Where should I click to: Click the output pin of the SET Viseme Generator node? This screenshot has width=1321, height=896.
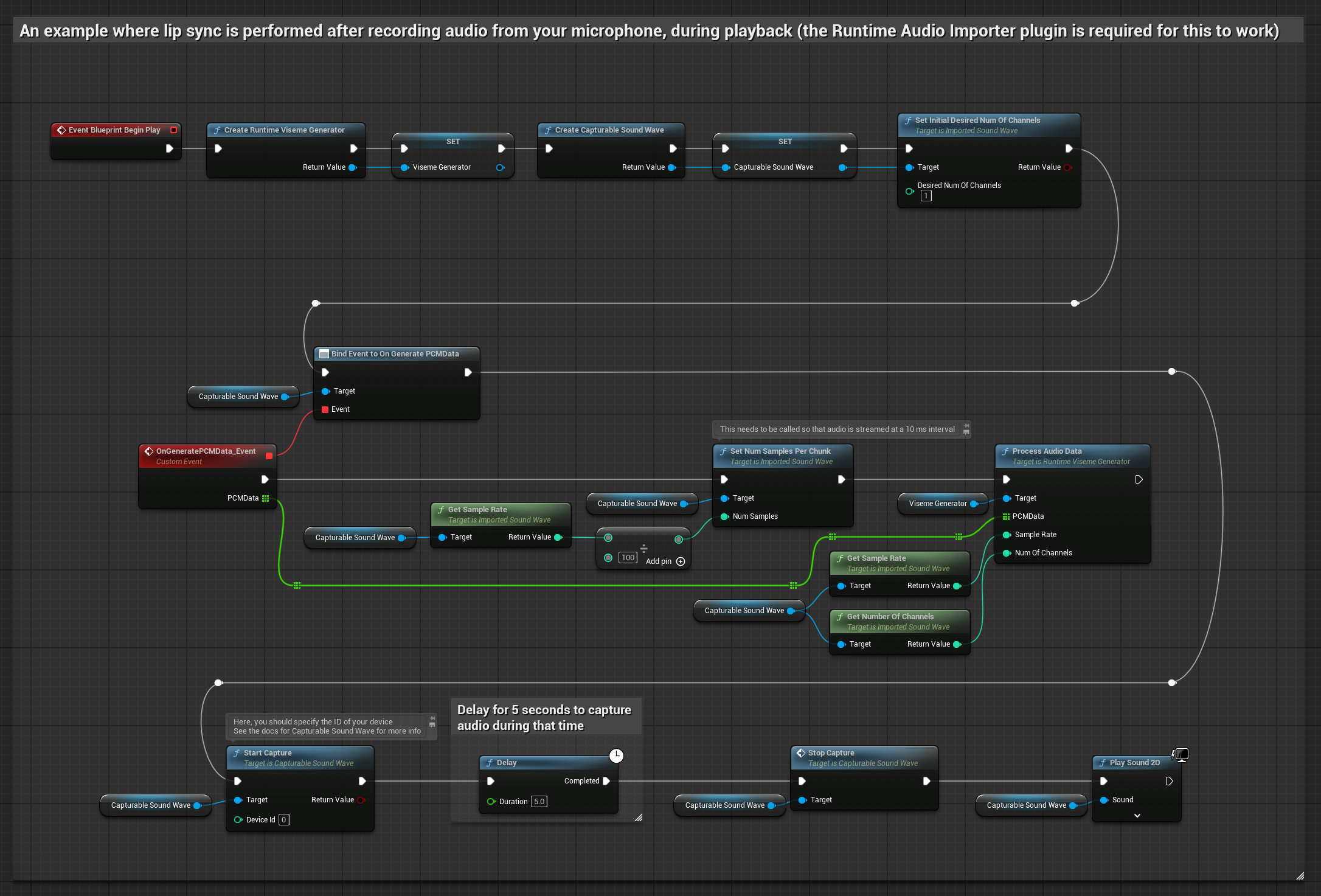tap(500, 167)
